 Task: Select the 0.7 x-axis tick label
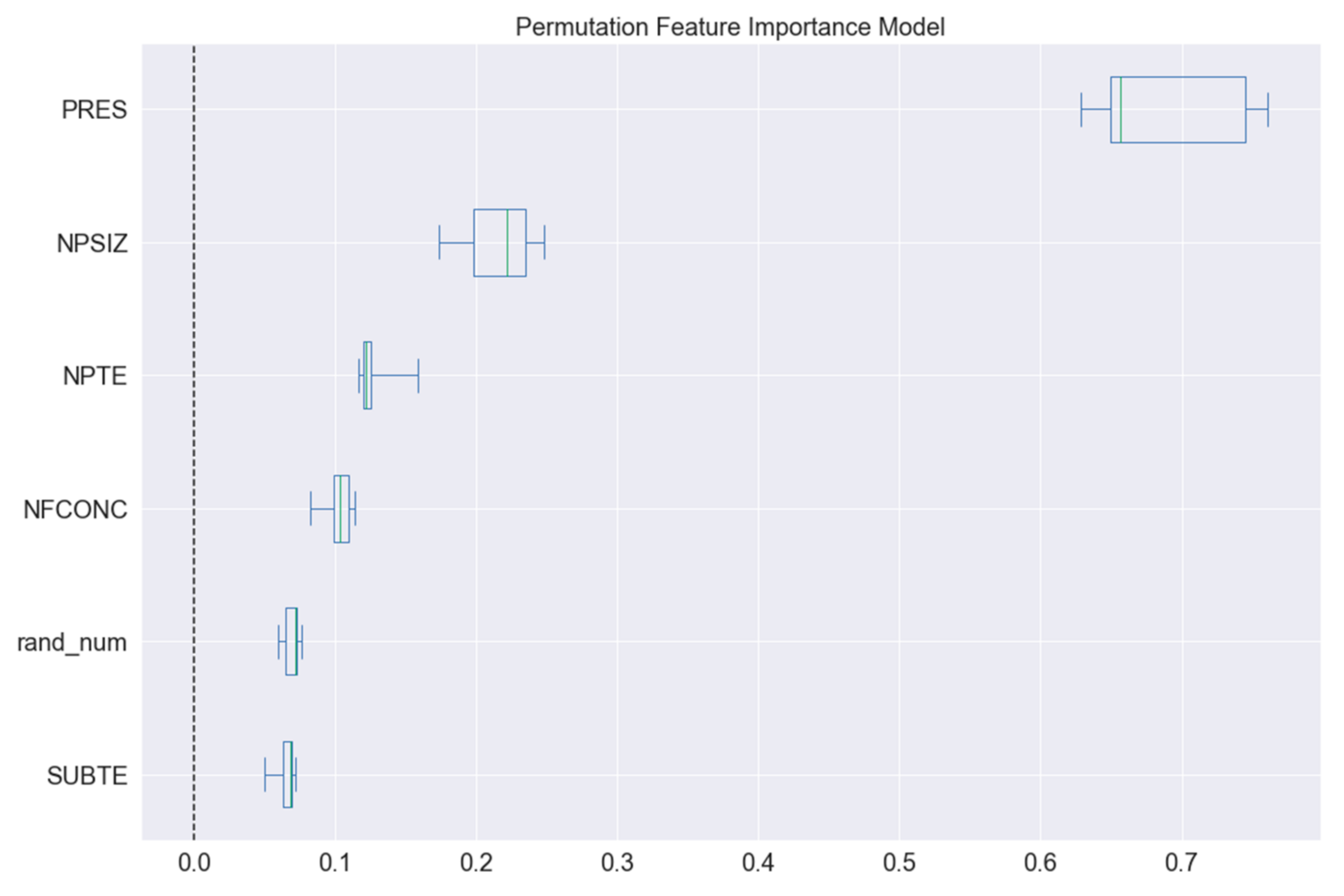point(1182,863)
